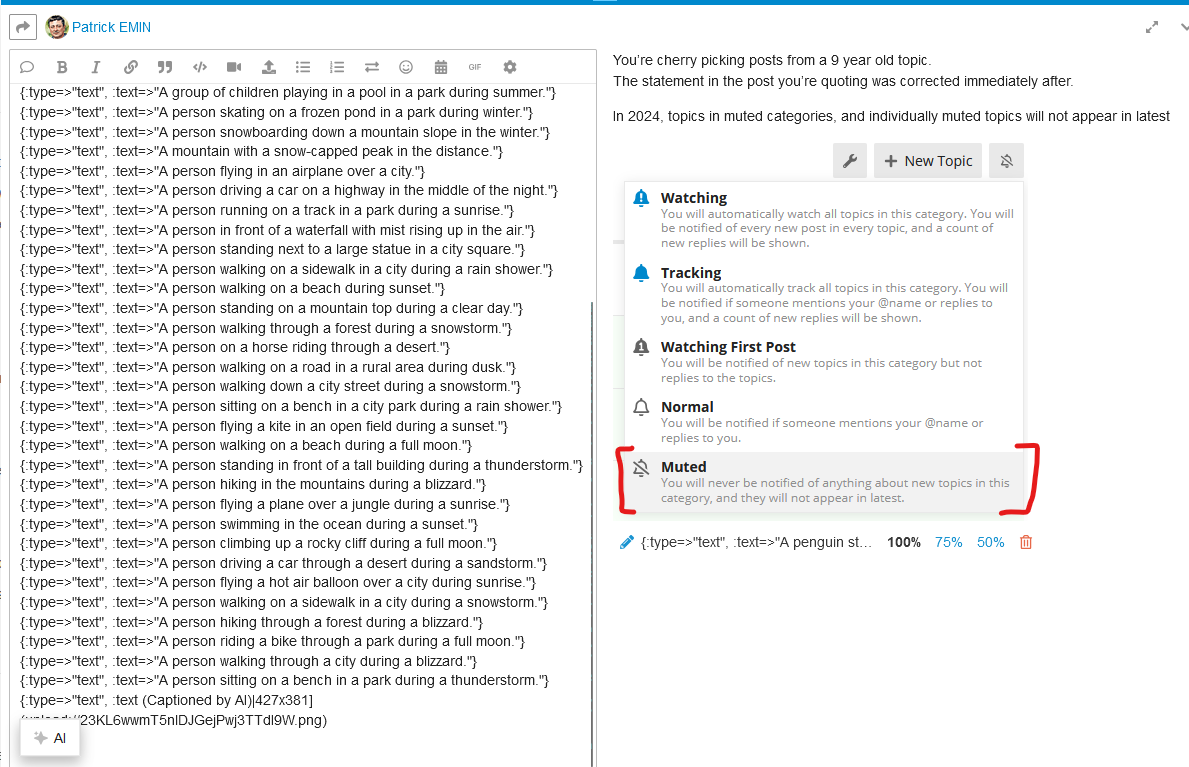Toggle bold formatting in the composer toolbar

click(62, 67)
